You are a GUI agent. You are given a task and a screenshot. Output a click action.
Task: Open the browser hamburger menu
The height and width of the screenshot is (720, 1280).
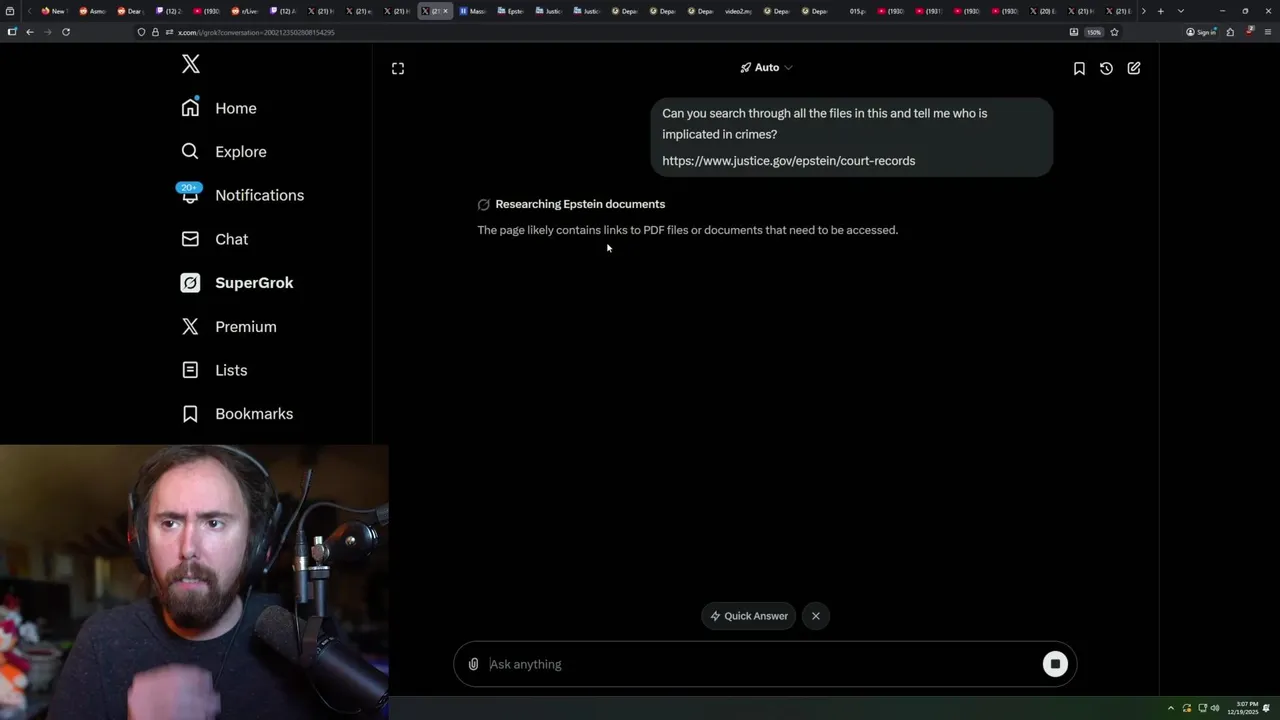1267,32
